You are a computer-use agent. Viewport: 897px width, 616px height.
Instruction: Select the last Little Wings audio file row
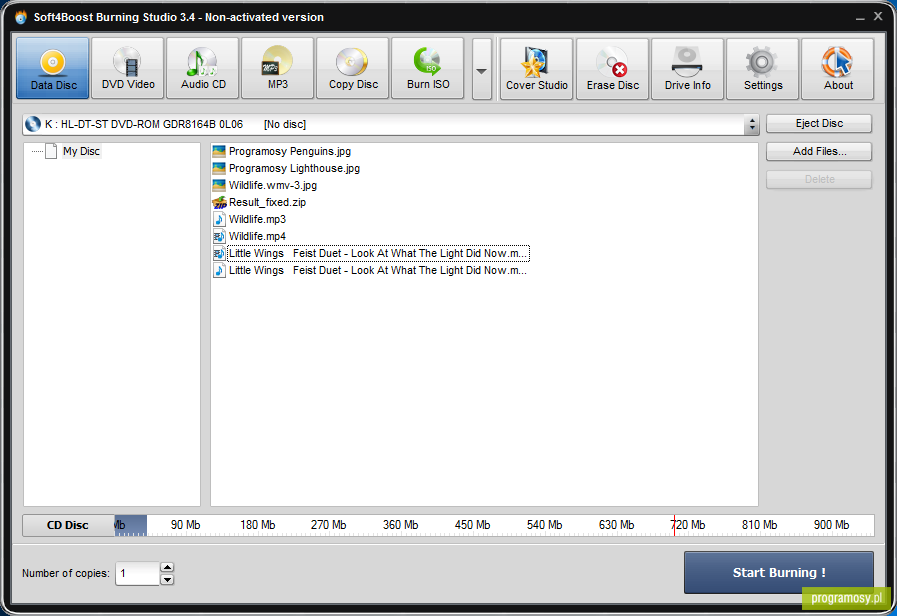pos(378,271)
